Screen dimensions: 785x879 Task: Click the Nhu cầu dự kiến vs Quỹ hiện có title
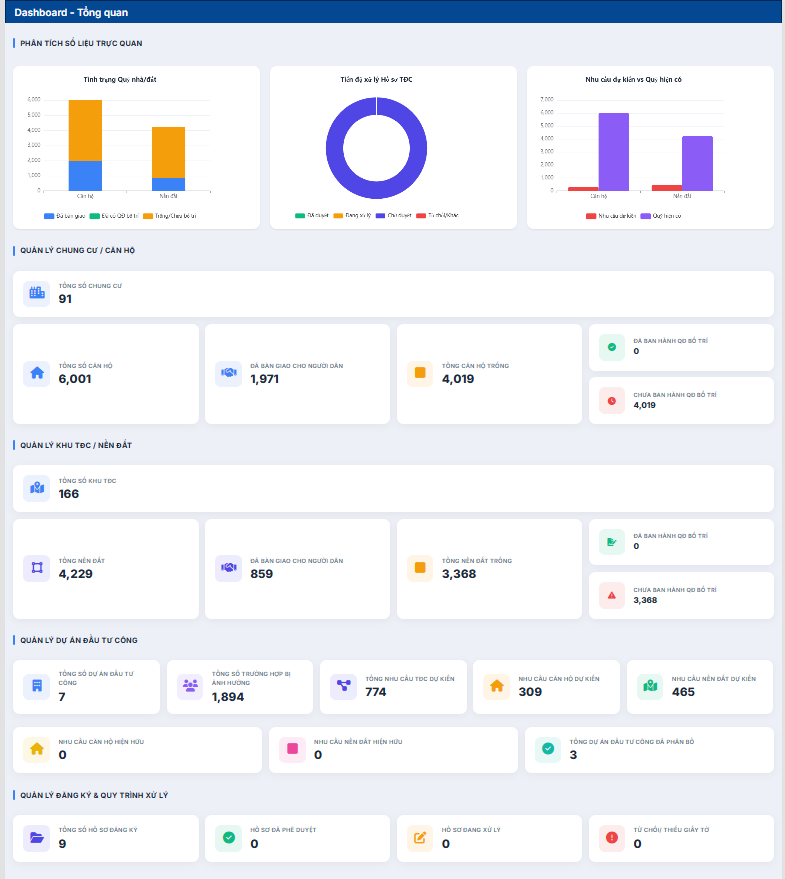634,80
